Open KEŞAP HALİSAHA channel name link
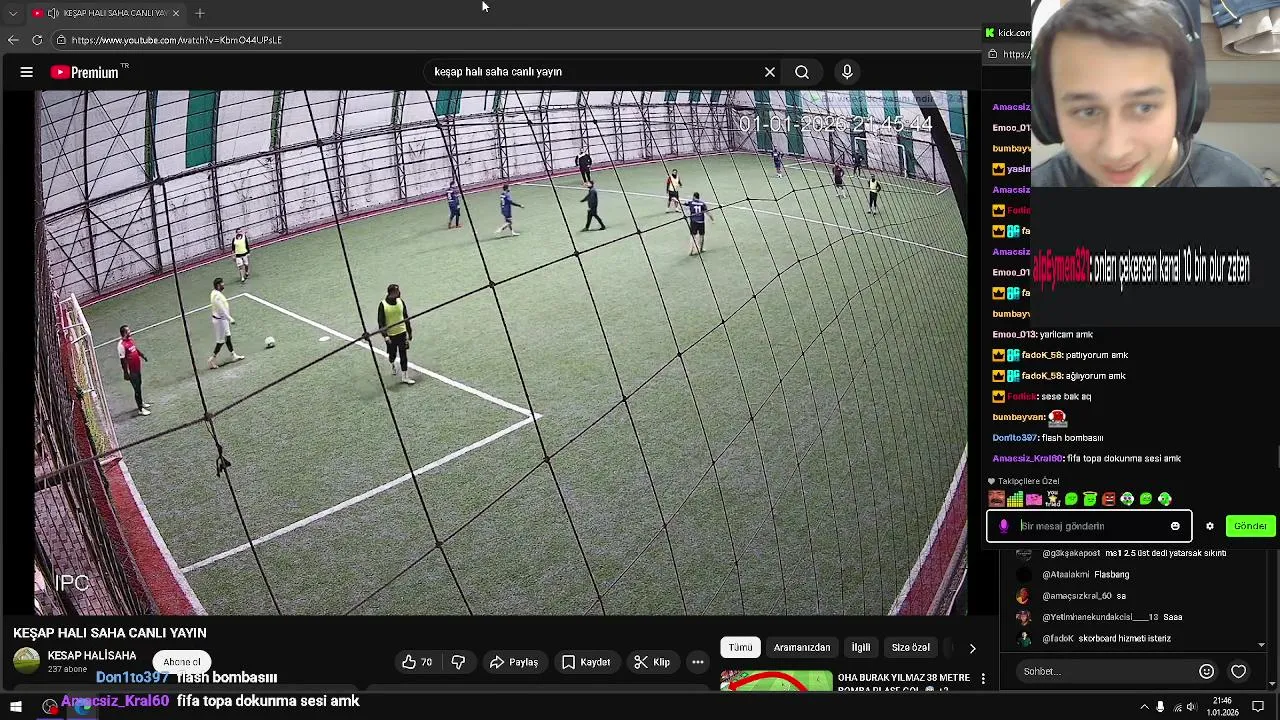This screenshot has width=1280, height=720. pyautogui.click(x=92, y=656)
